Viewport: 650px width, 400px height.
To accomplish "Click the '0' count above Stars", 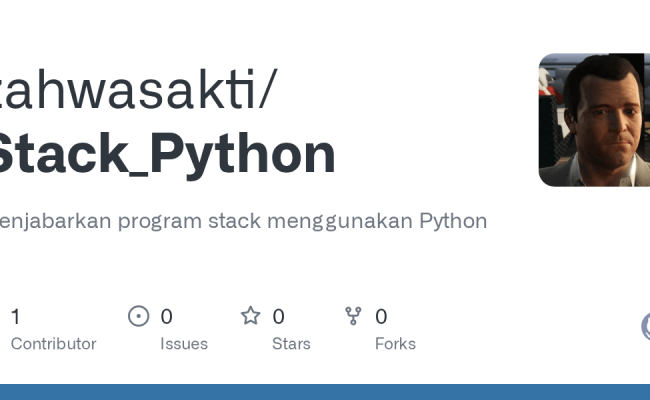I will click(279, 317).
